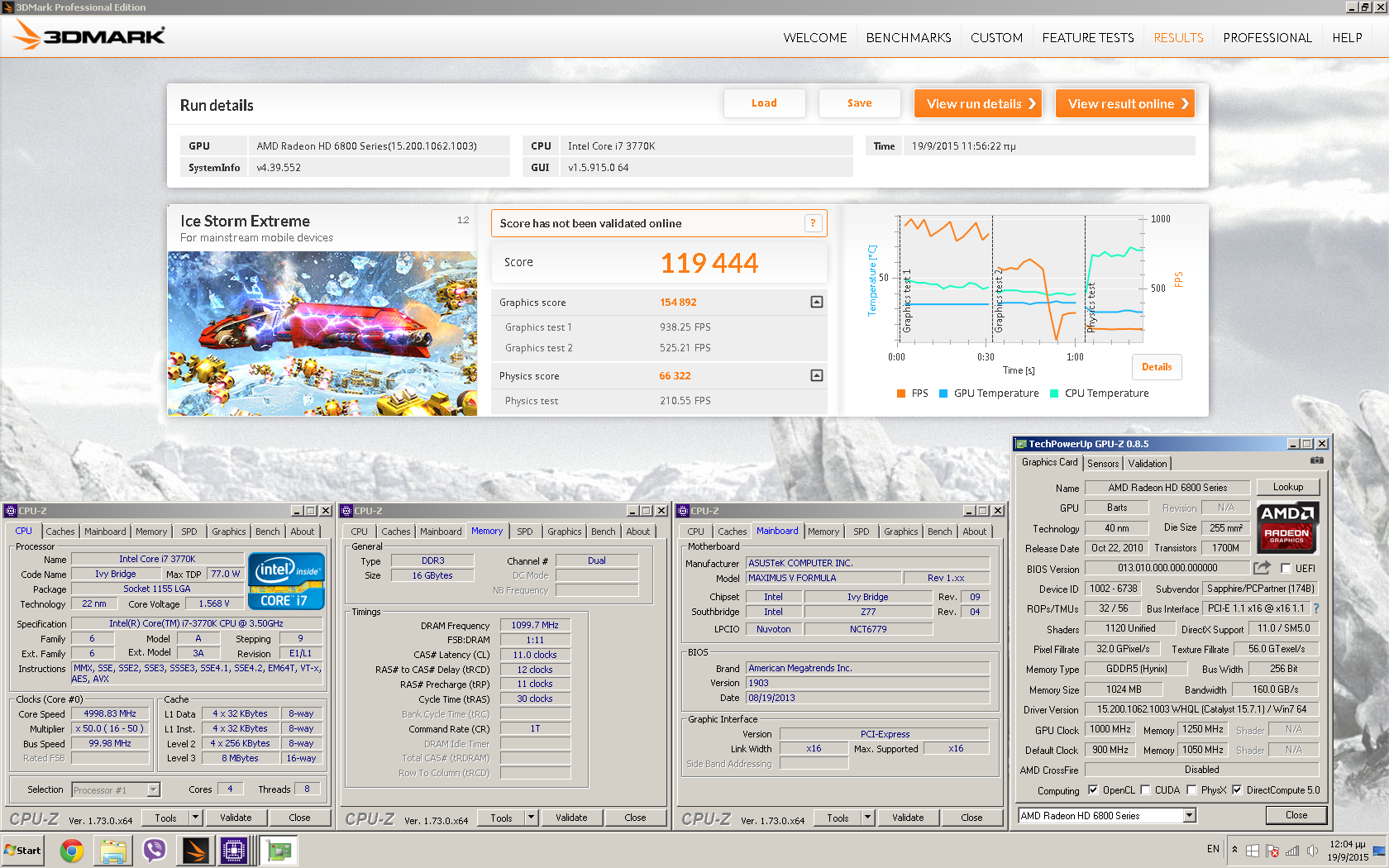Open the chart Details button
The height and width of the screenshot is (868, 1389).
(1157, 367)
